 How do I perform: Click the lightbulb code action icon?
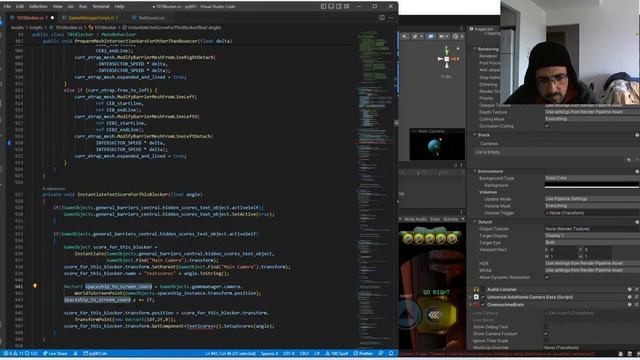coord(35,286)
